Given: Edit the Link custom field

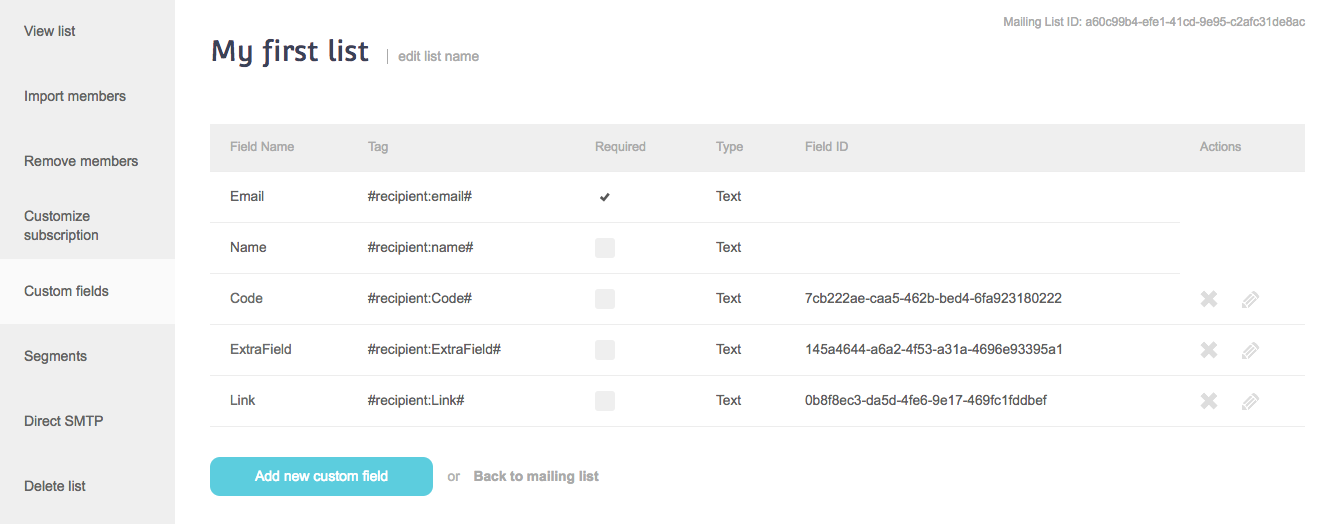Looking at the screenshot, I should pos(1250,401).
